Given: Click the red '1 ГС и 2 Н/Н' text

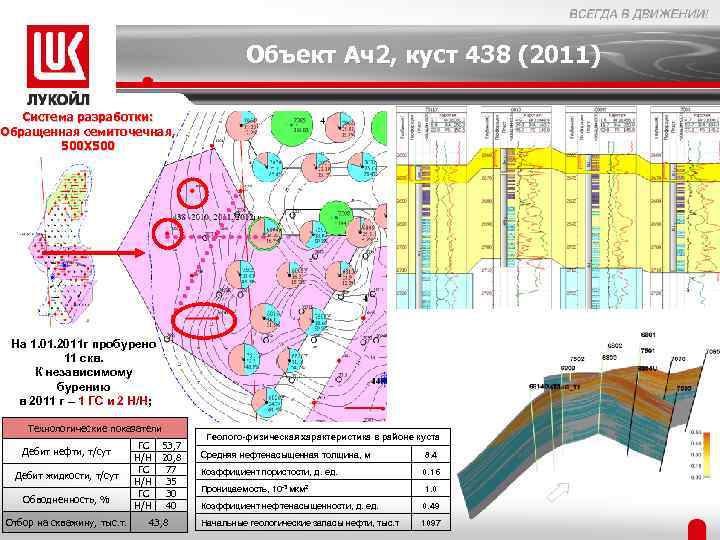Looking at the screenshot, I should [x=114, y=401].
